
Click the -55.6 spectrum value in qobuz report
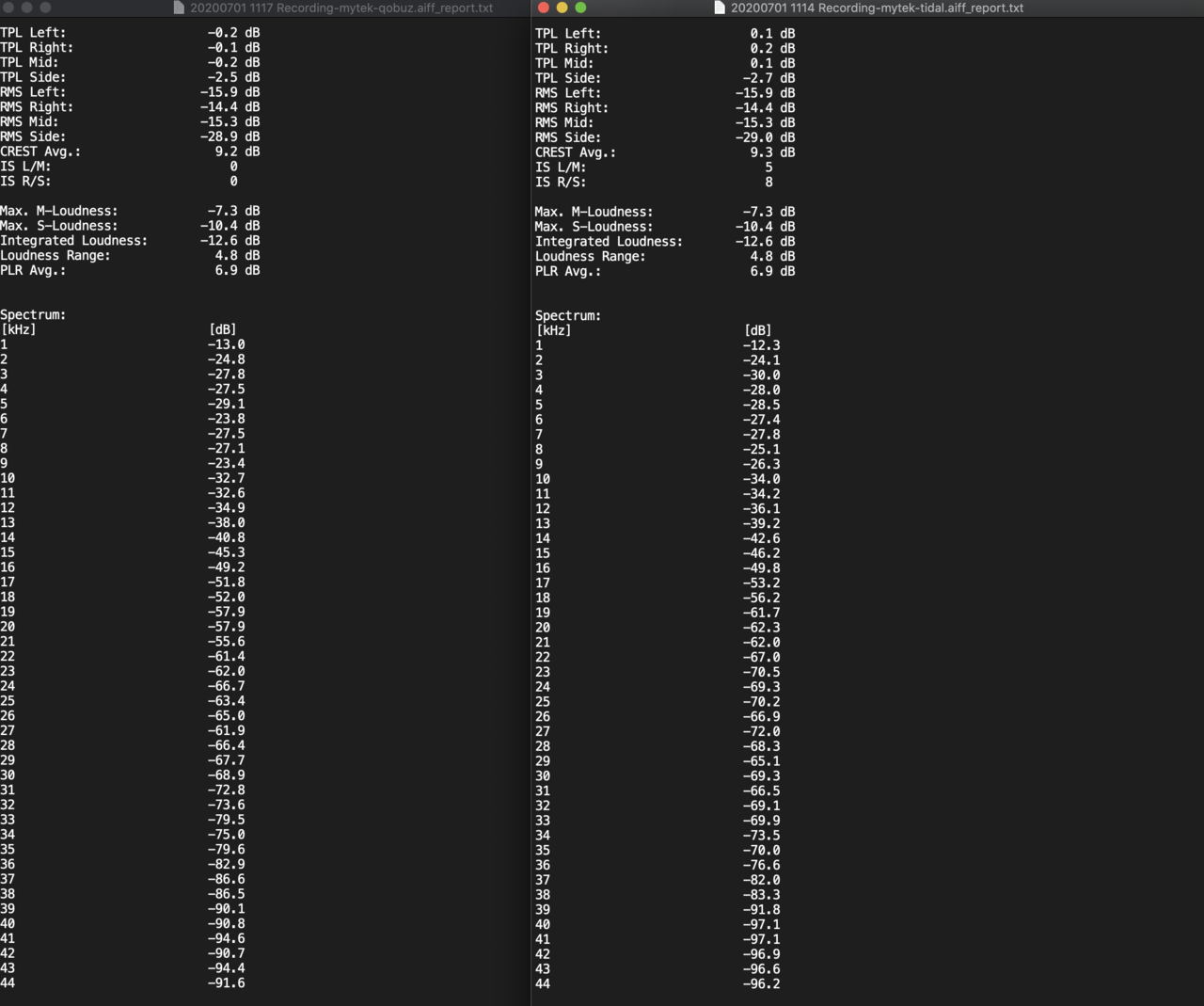tap(226, 642)
